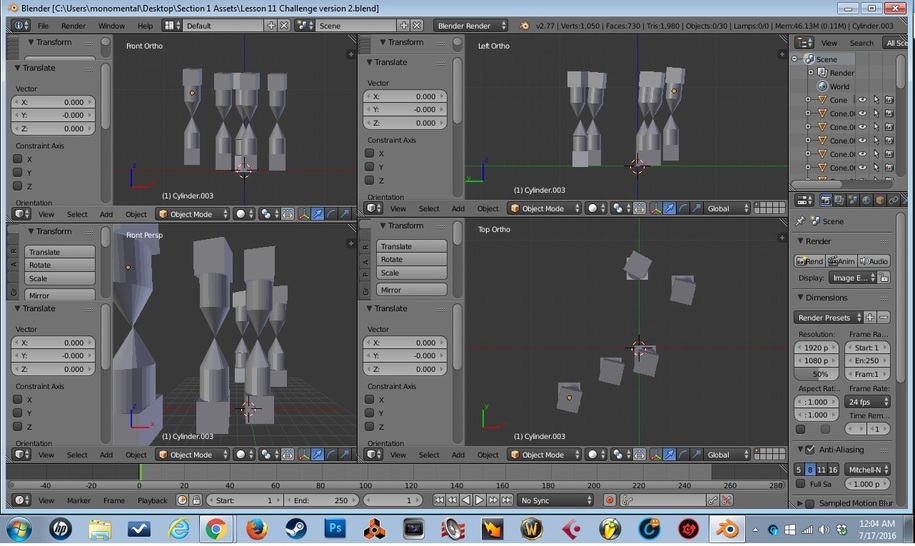Viewport: 915px width, 546px height.
Task: Click the Blender icon in the Windows taskbar
Action: click(x=729, y=527)
